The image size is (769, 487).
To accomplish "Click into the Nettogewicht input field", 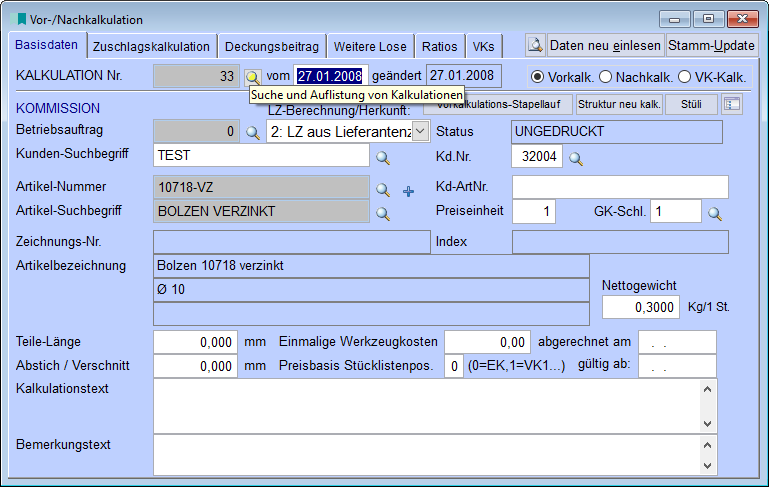I will point(641,307).
